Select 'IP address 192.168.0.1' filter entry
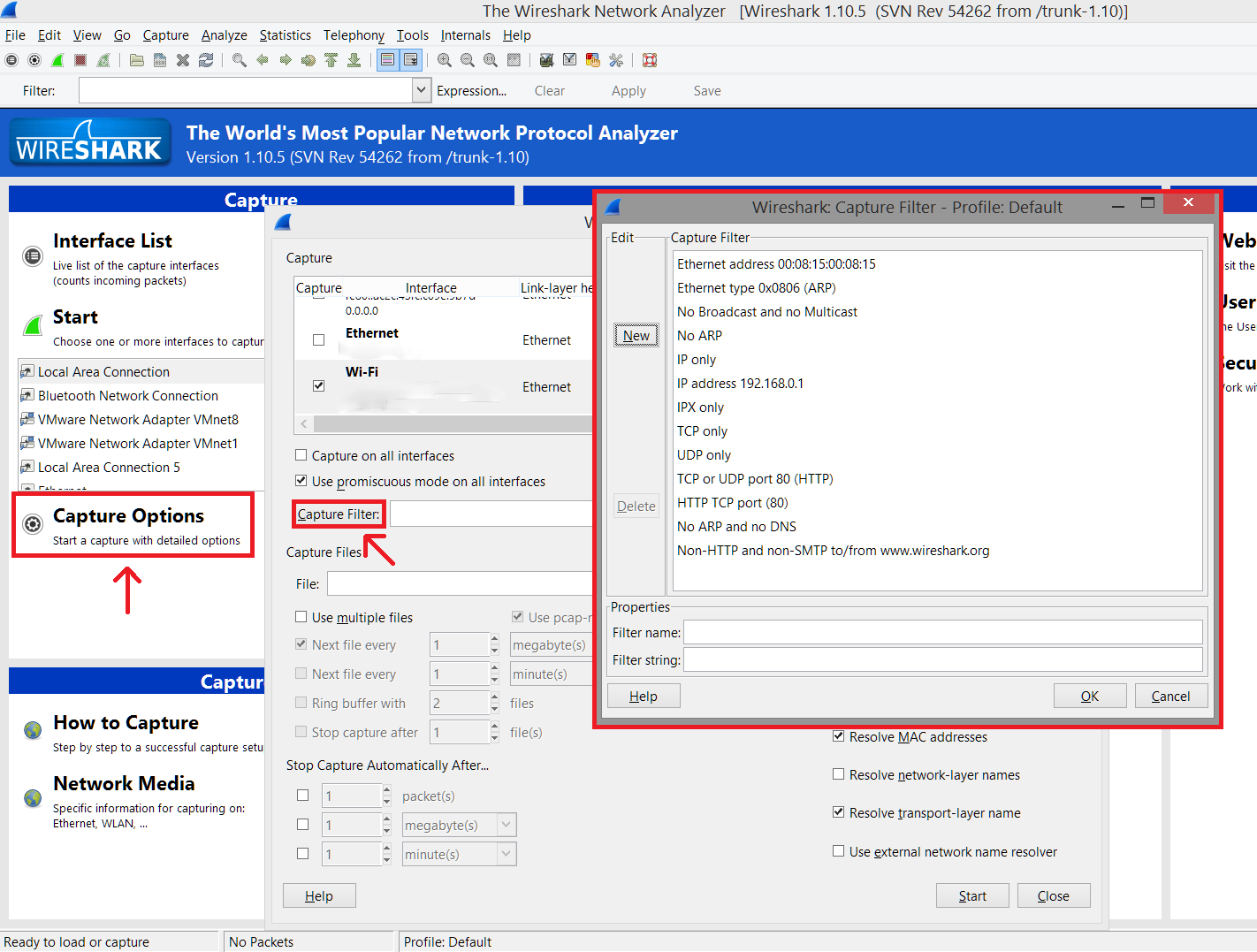 (x=741, y=383)
